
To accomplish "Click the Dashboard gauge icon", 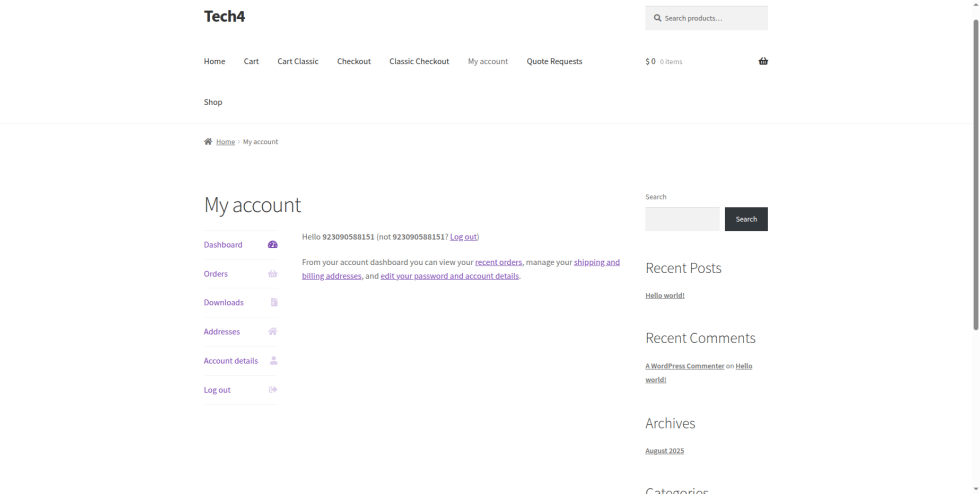I will tap(272, 244).
